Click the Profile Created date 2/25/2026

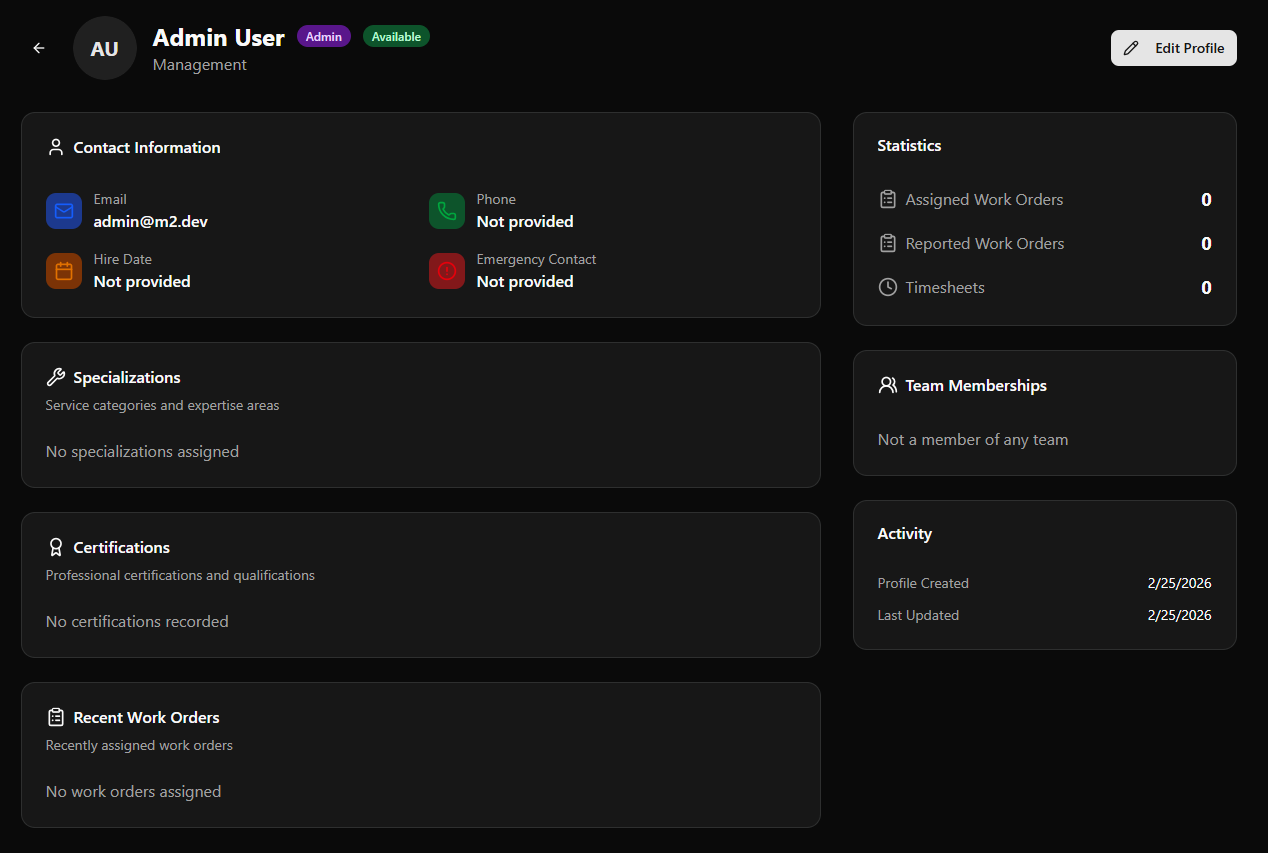click(1180, 583)
